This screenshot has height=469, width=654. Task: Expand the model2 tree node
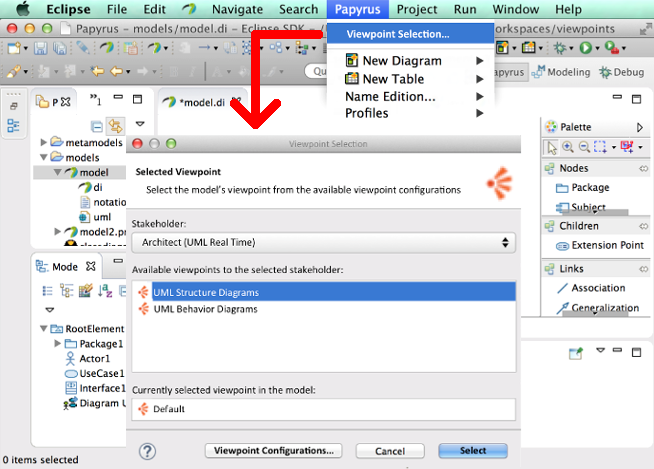tap(58, 231)
